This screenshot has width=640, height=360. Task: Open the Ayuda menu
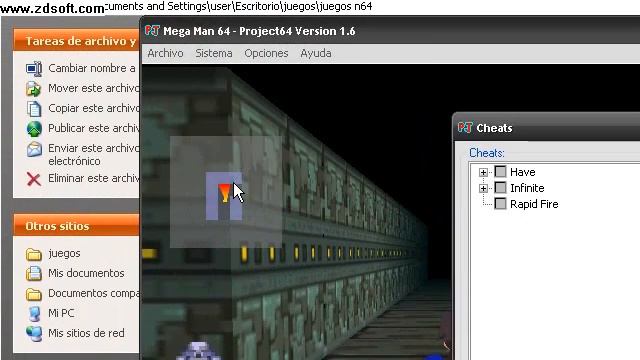[316, 53]
